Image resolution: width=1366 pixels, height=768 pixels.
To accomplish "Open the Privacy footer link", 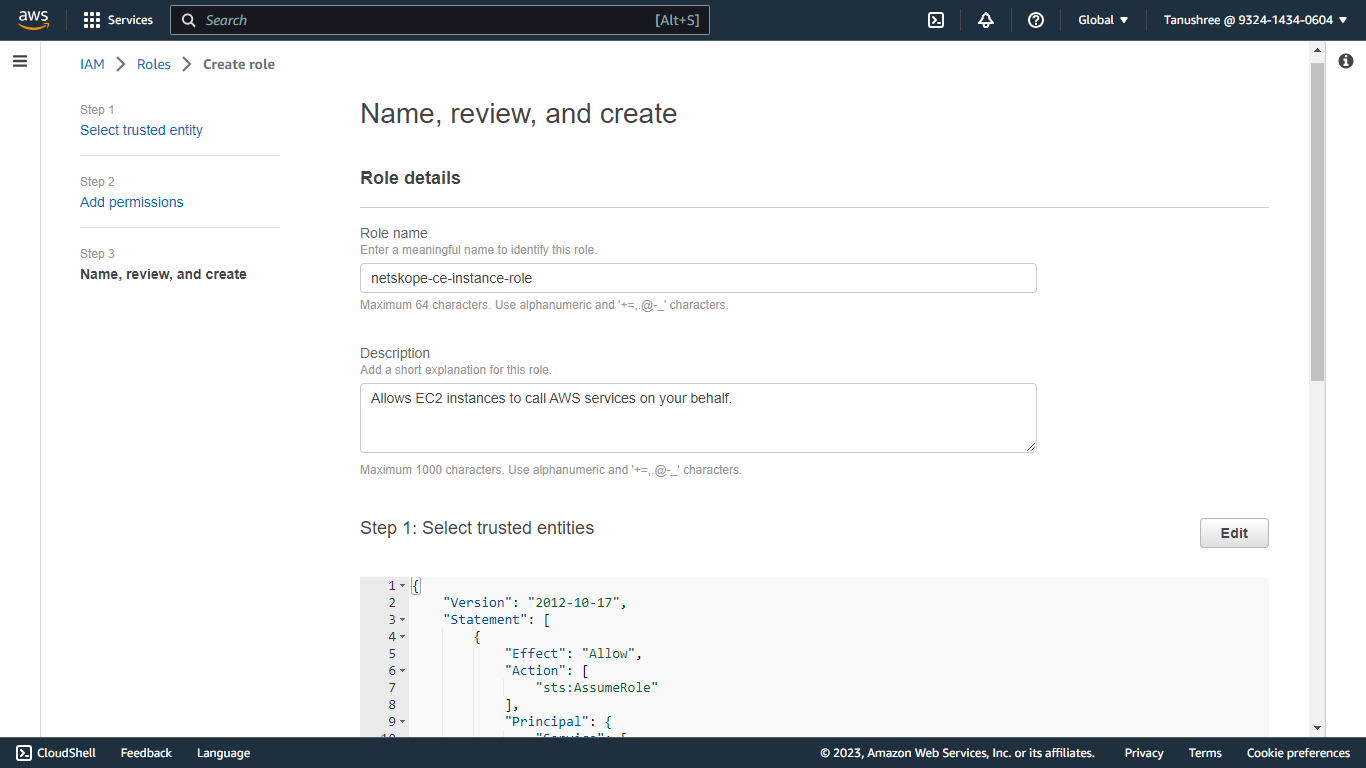I will click(x=1144, y=753).
